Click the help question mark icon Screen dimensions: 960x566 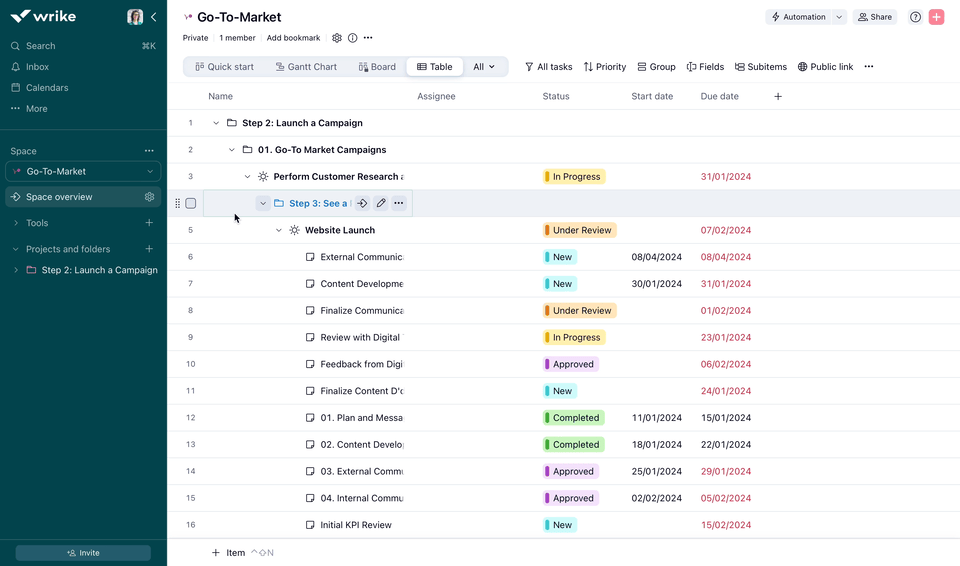(915, 17)
